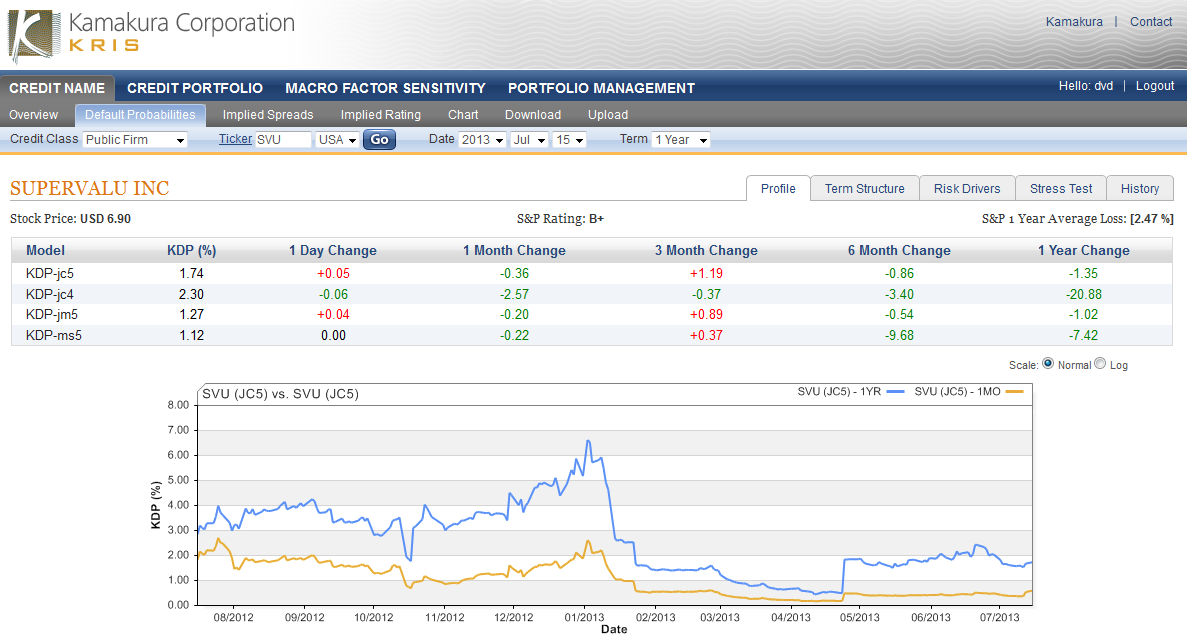Click the KDP-ms5 model row label
The height and width of the screenshot is (639, 1187).
point(54,335)
